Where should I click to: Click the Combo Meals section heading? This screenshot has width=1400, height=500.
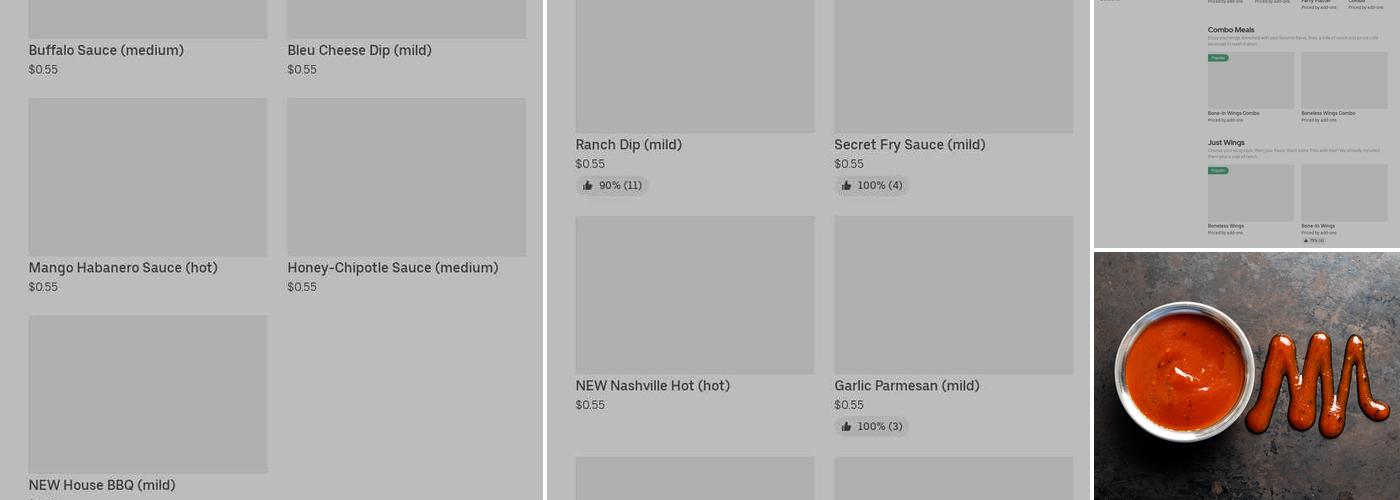[1231, 30]
